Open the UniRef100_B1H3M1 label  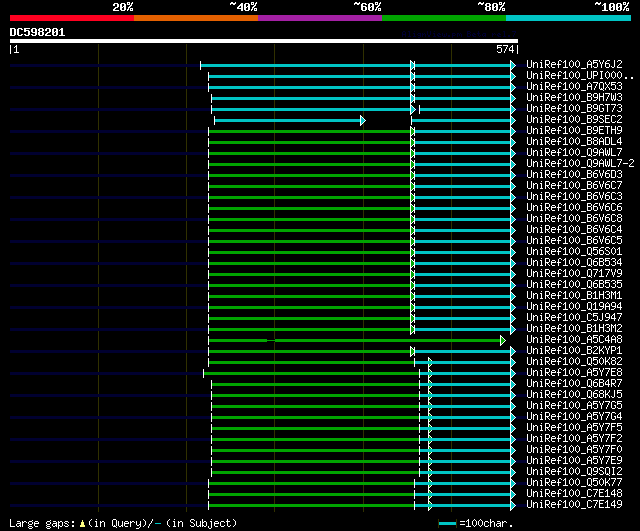[x=574, y=296]
